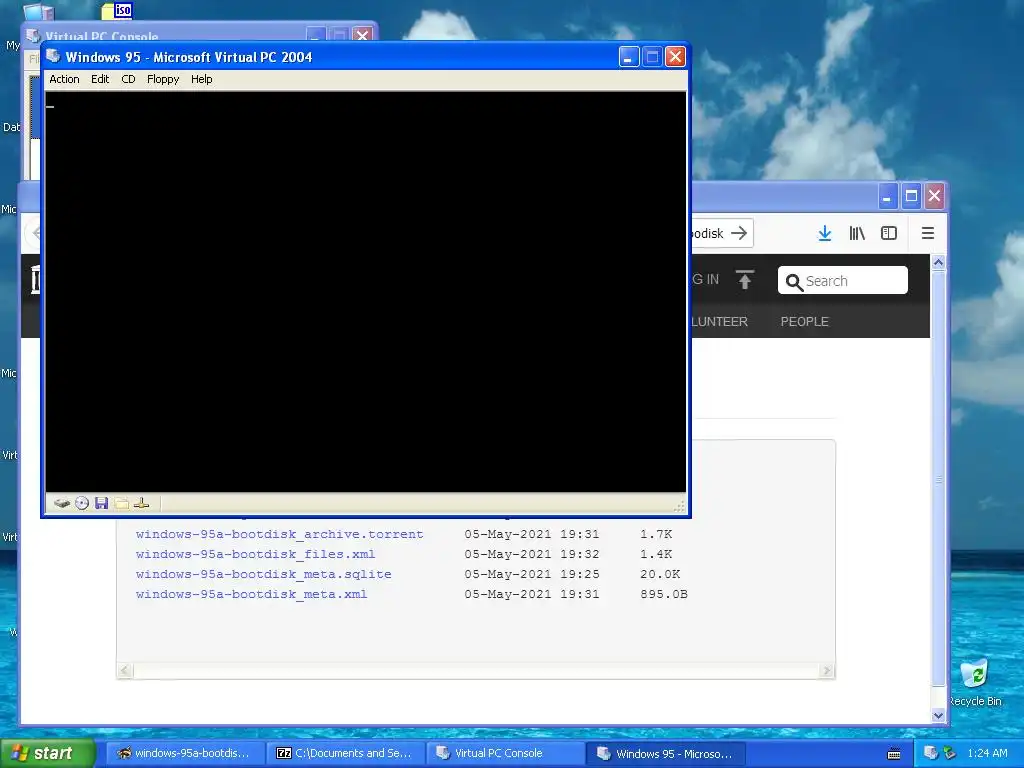Click the Windows 95 - Microsoft taskbar button
This screenshot has height=768, width=1024.
click(665, 753)
